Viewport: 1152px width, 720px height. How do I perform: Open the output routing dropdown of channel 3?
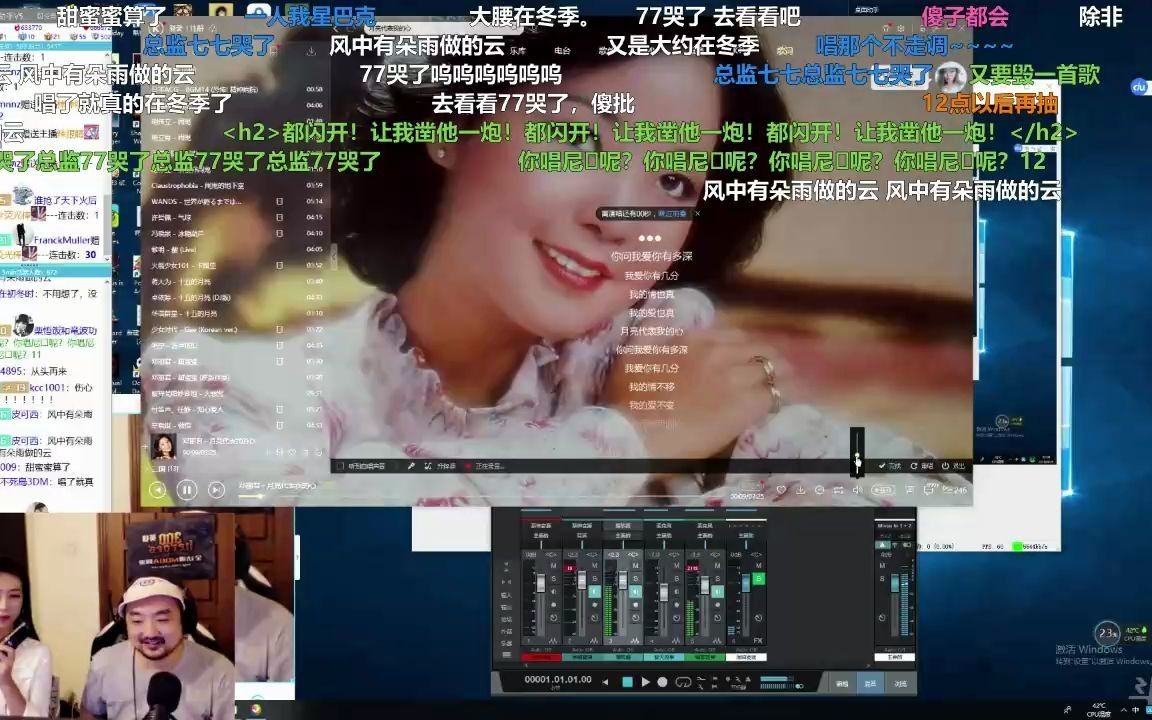[623, 536]
